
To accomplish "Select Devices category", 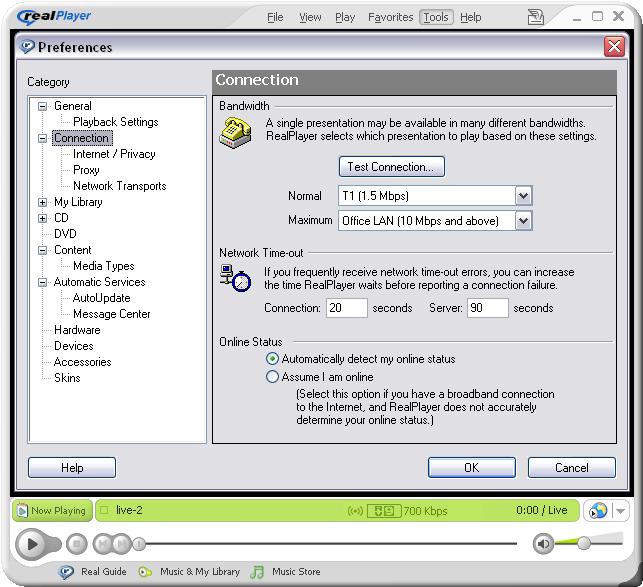I will 74,346.
